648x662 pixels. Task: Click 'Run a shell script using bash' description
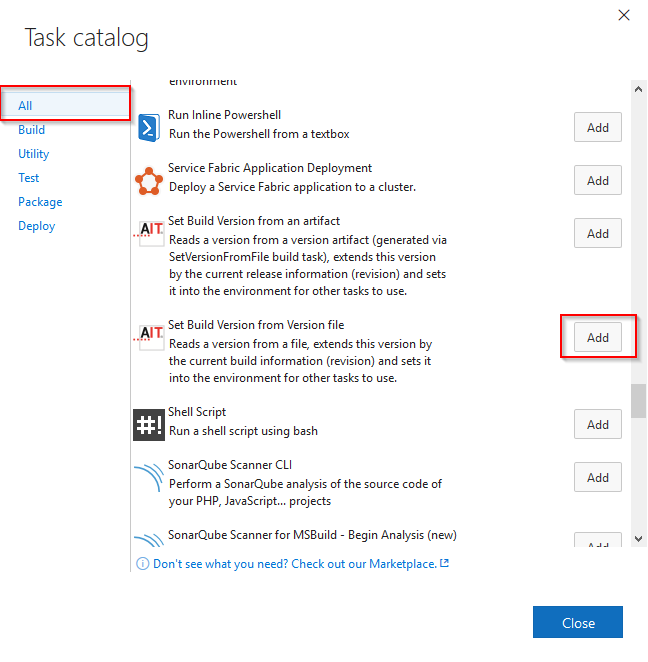click(x=243, y=431)
